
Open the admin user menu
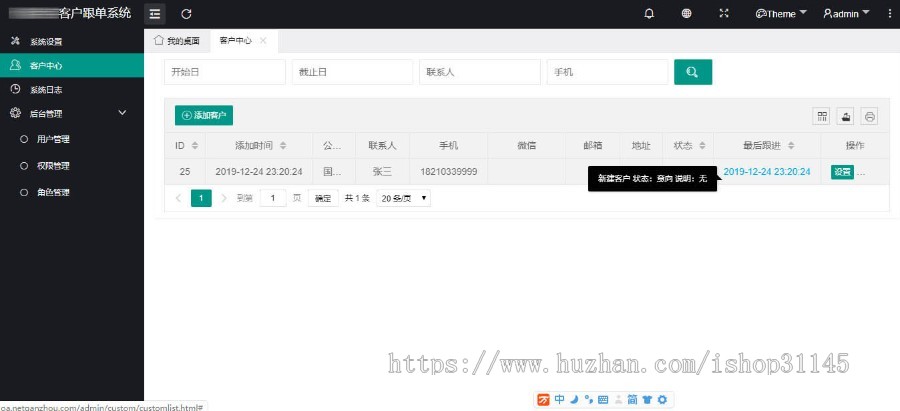(846, 14)
